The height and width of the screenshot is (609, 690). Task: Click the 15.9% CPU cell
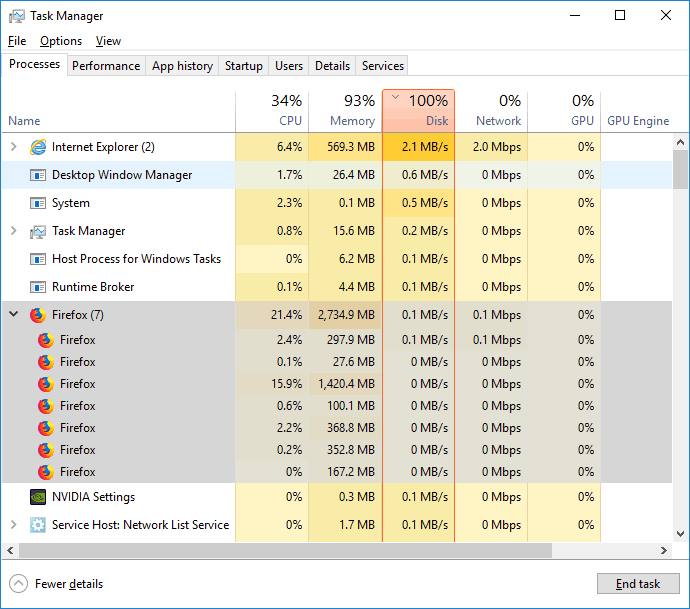pos(272,384)
